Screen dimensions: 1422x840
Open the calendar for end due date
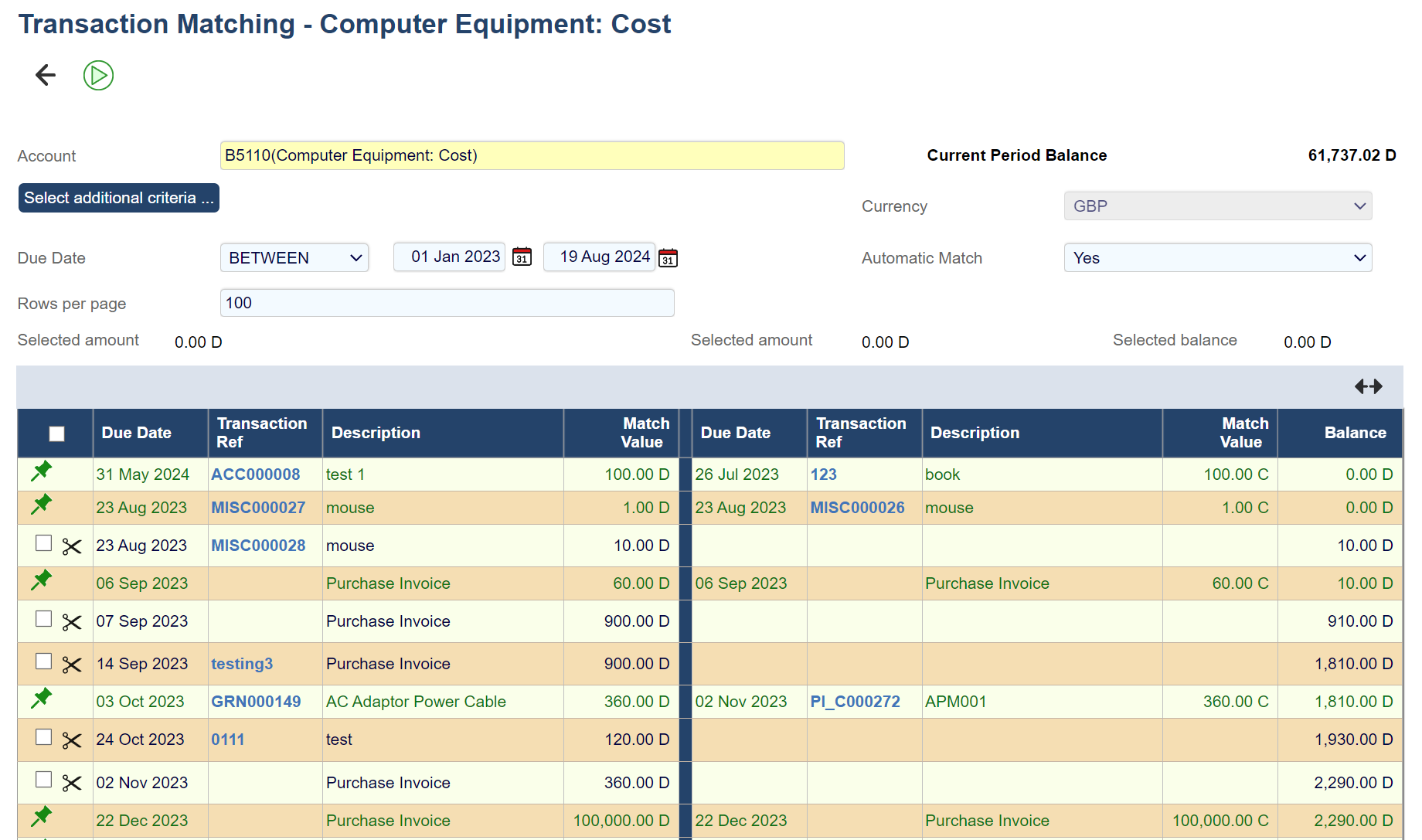(x=668, y=257)
